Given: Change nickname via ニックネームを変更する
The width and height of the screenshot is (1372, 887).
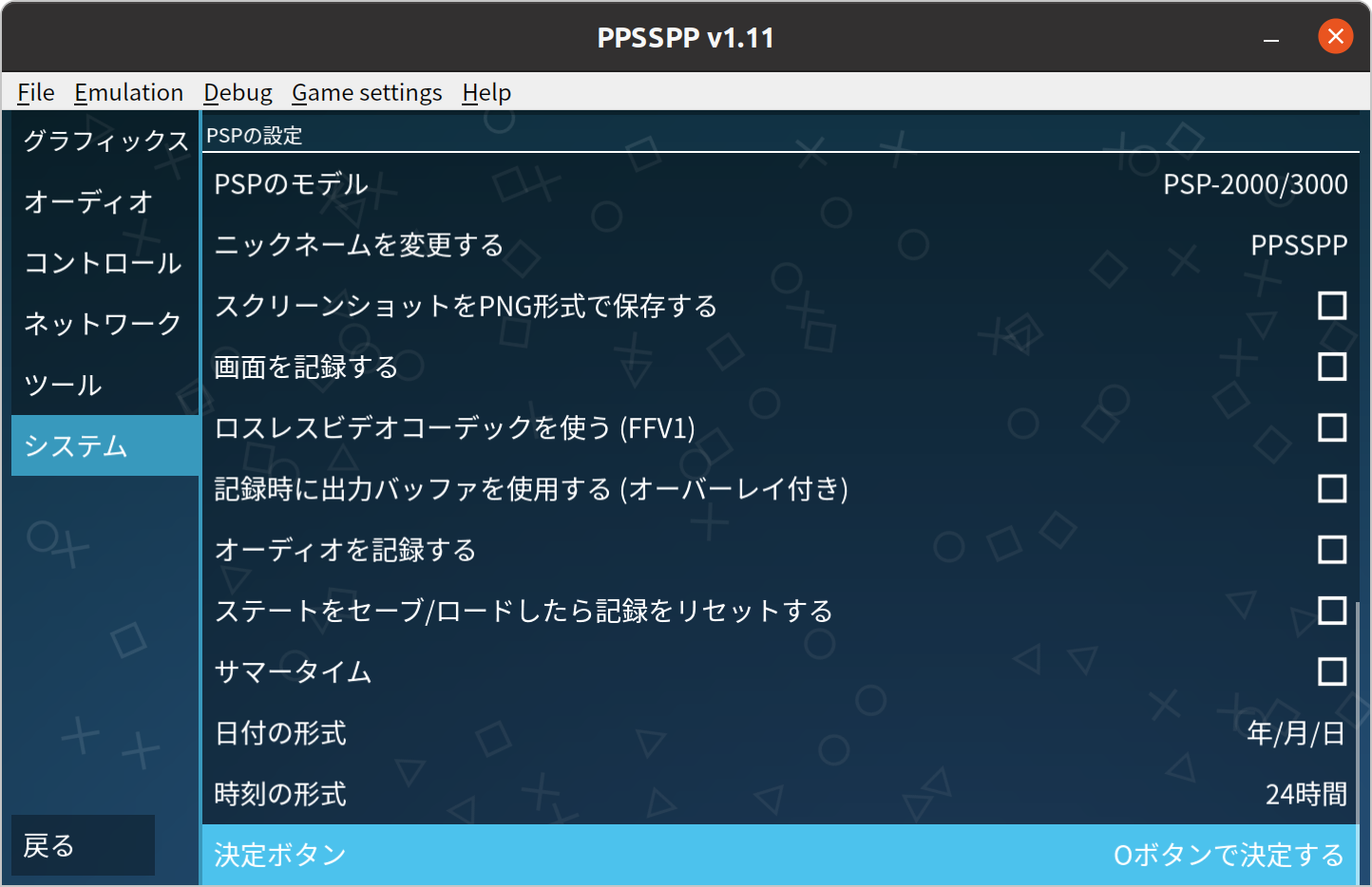Looking at the screenshot, I should [780, 245].
